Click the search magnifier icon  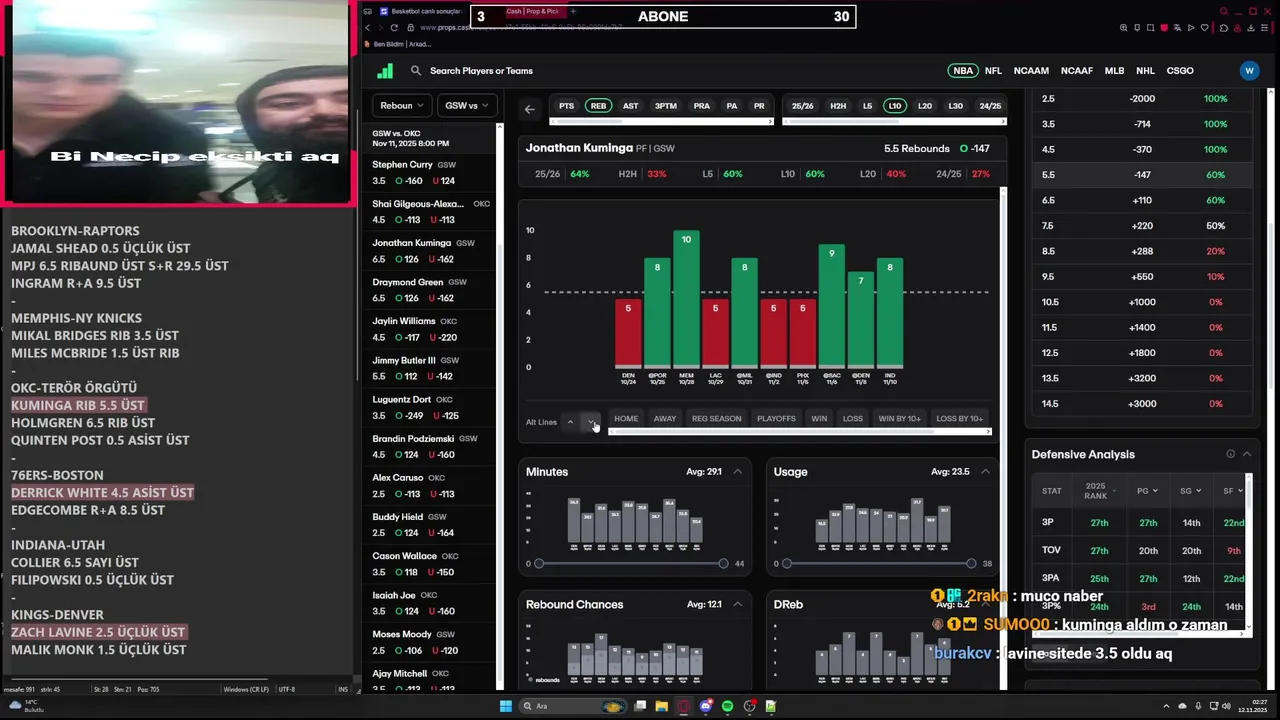(416, 71)
